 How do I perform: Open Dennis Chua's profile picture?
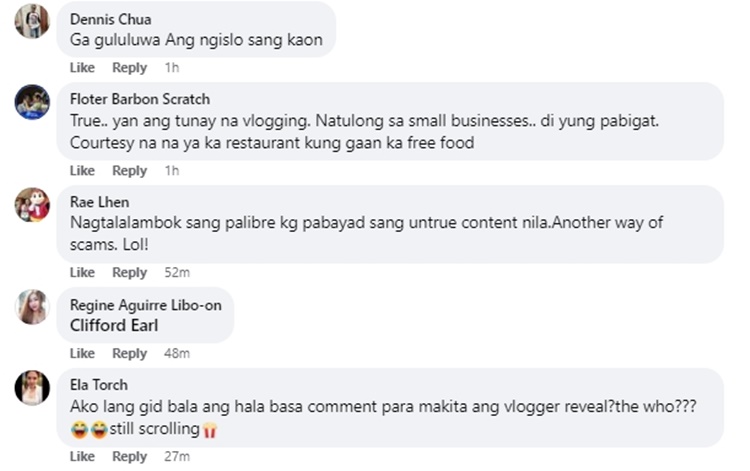click(32, 21)
